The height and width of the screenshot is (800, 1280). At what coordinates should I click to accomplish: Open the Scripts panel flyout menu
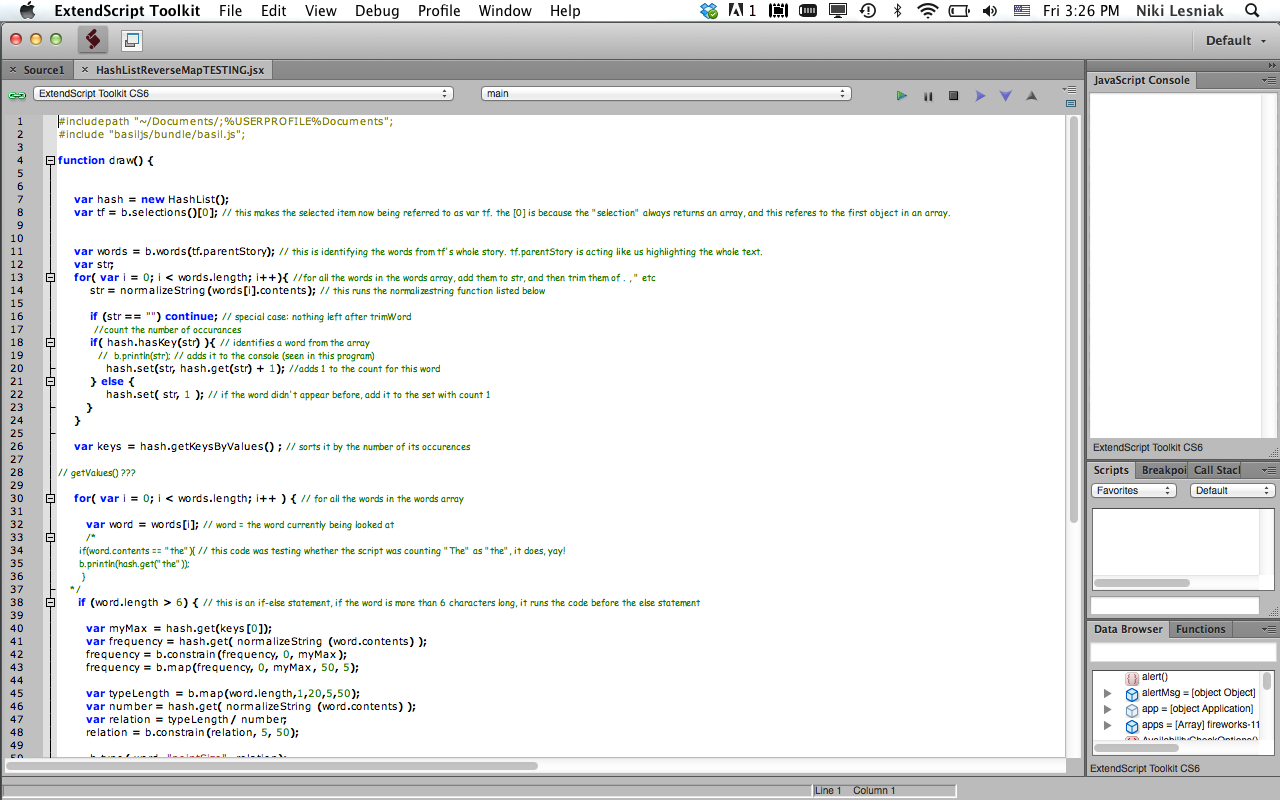1269,470
